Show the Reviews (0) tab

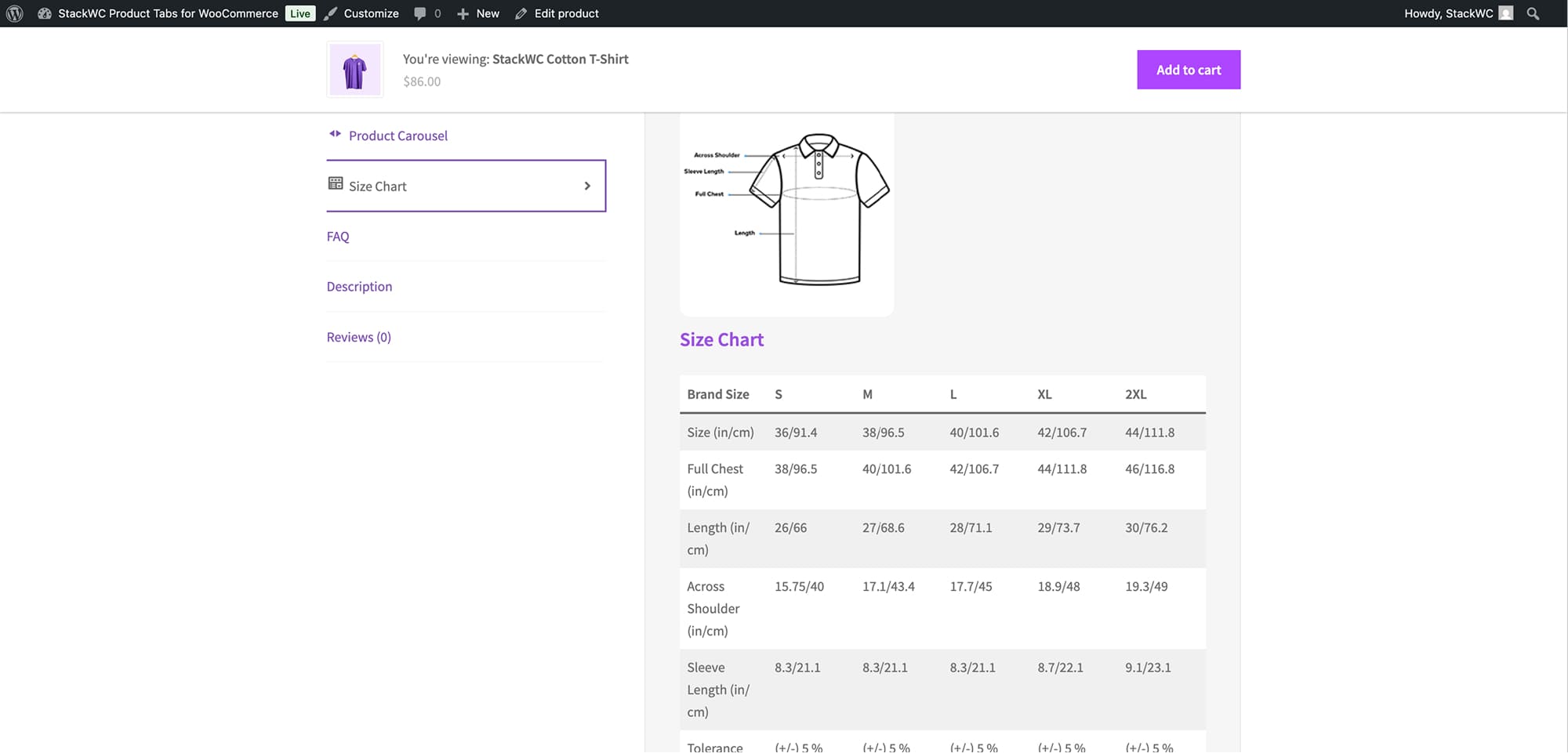click(358, 337)
